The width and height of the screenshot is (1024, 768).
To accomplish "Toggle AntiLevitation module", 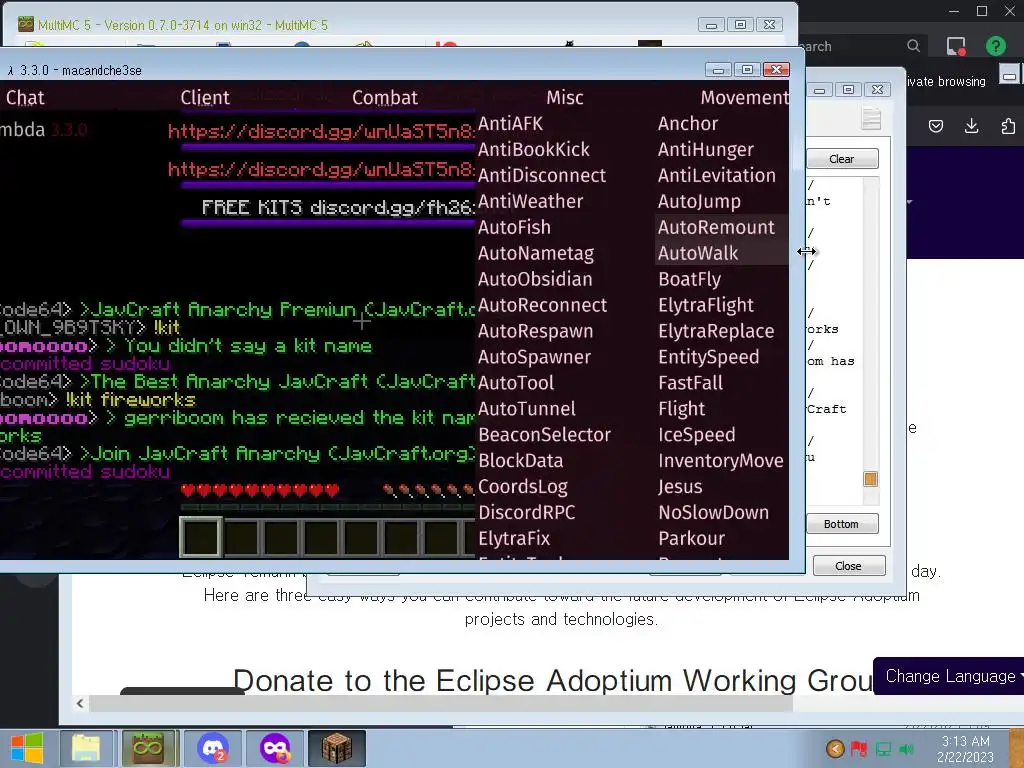I will pos(716,175).
